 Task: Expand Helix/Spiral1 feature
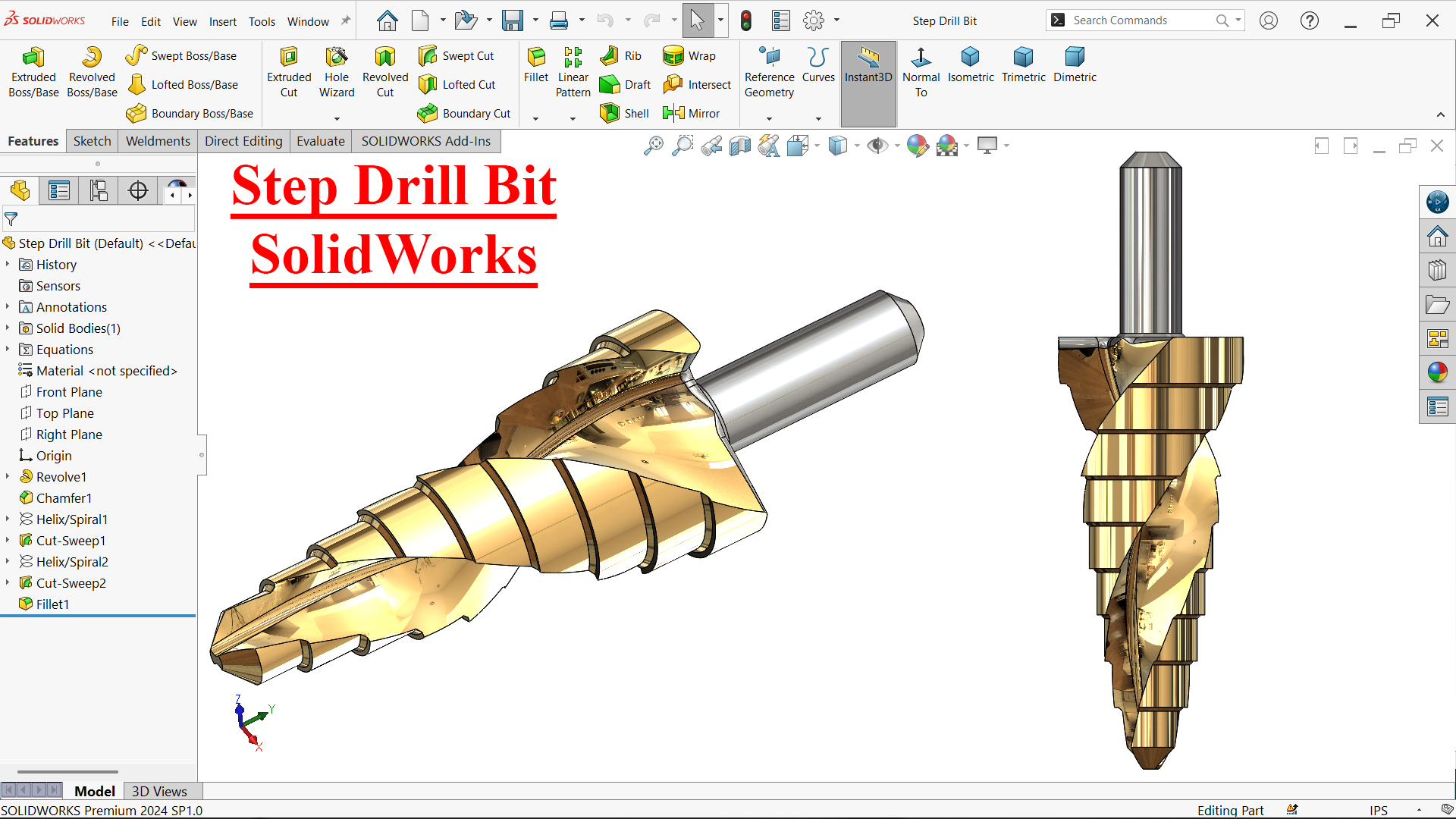8,519
